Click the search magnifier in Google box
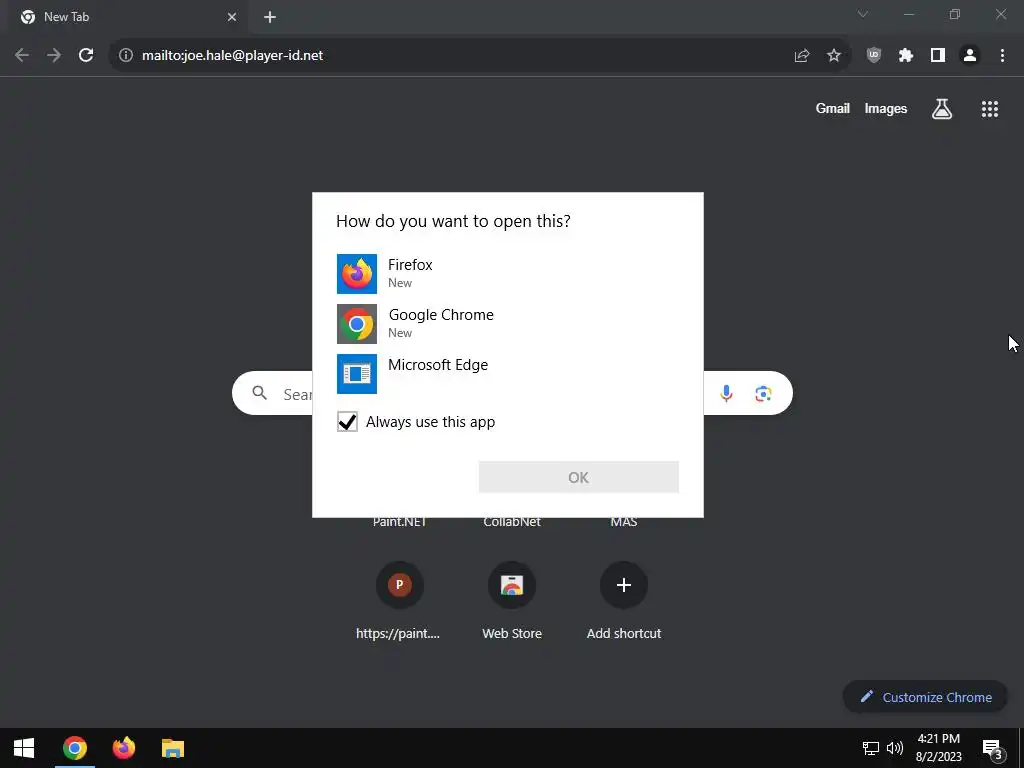 [x=260, y=393]
